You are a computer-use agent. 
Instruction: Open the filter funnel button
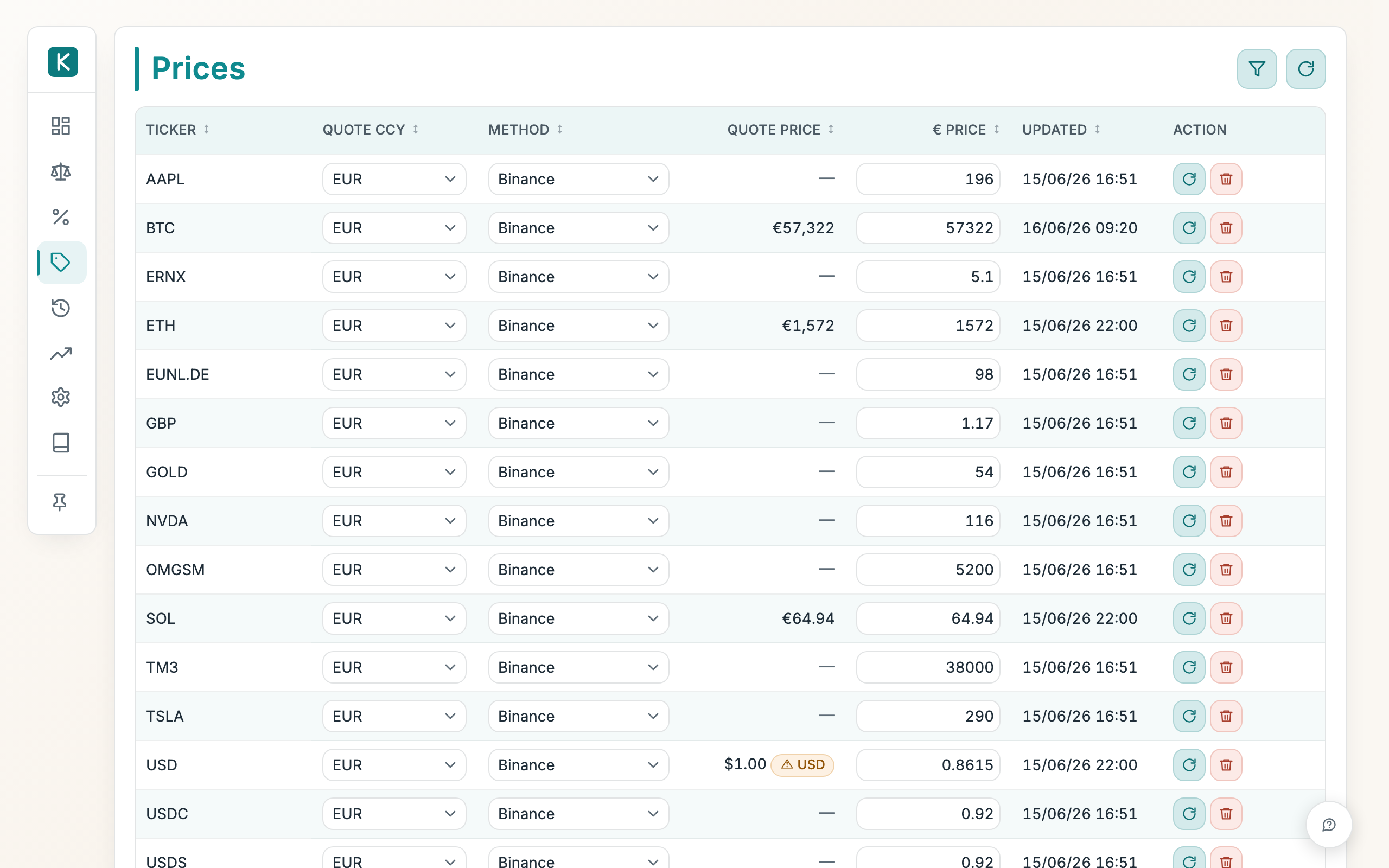click(1257, 69)
